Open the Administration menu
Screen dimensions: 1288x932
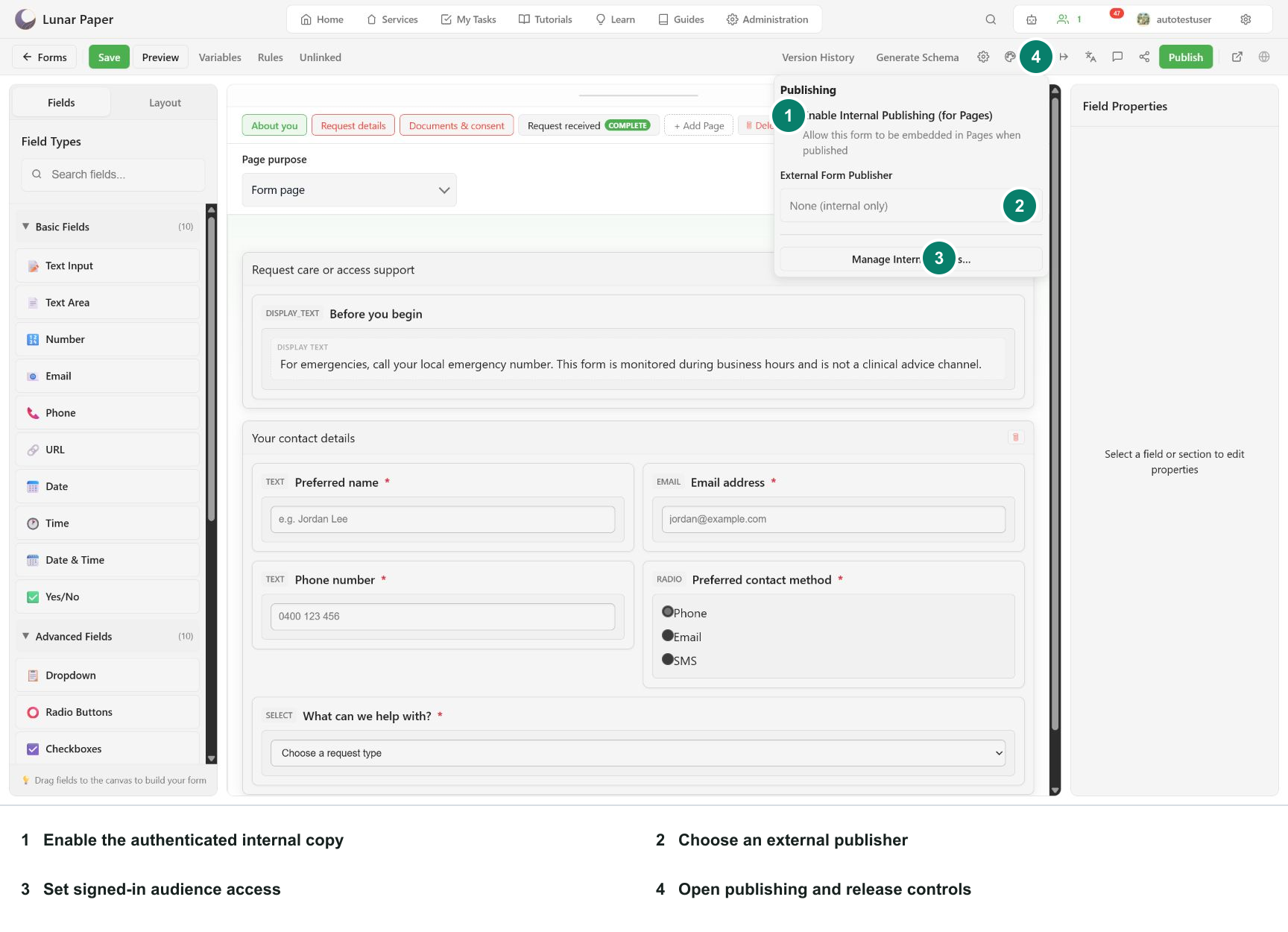pos(768,19)
